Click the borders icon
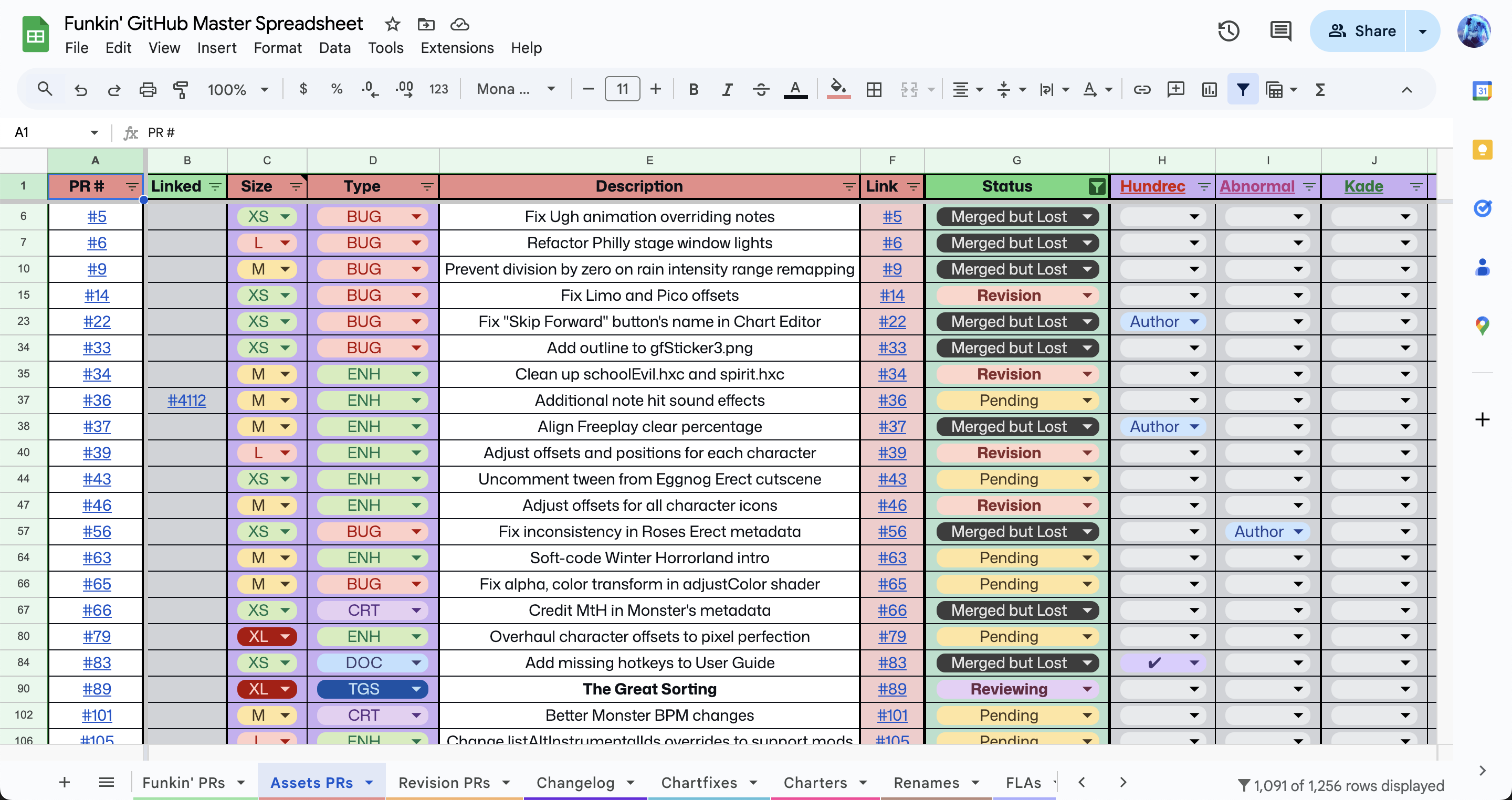Viewport: 1512px width, 800px height. 874,89
